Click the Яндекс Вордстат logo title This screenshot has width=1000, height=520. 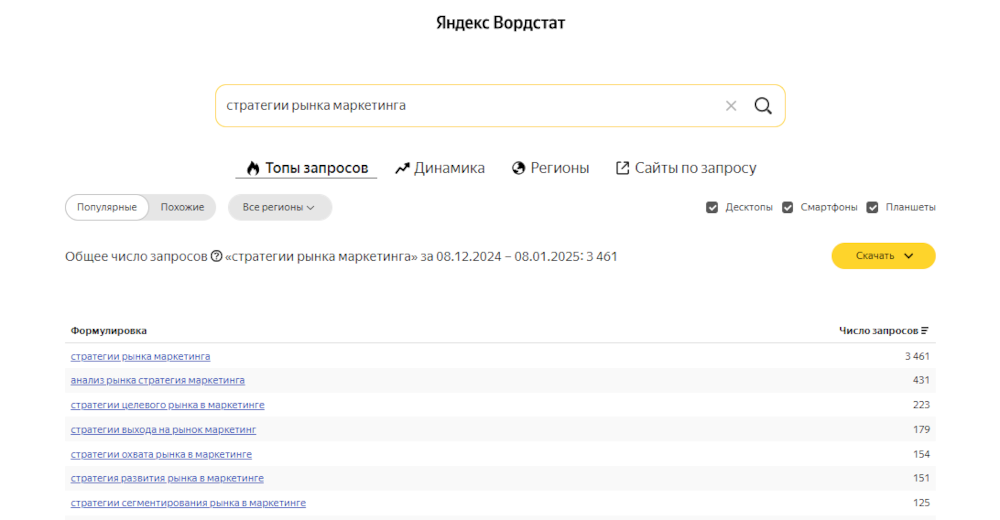coord(501,23)
